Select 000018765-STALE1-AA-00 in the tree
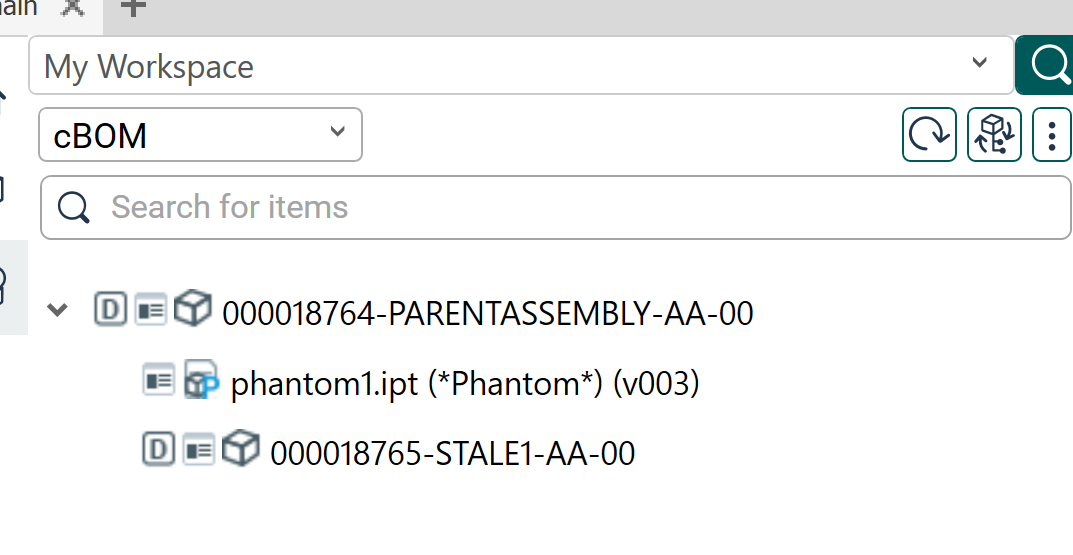The image size is (1073, 555). pos(452,453)
